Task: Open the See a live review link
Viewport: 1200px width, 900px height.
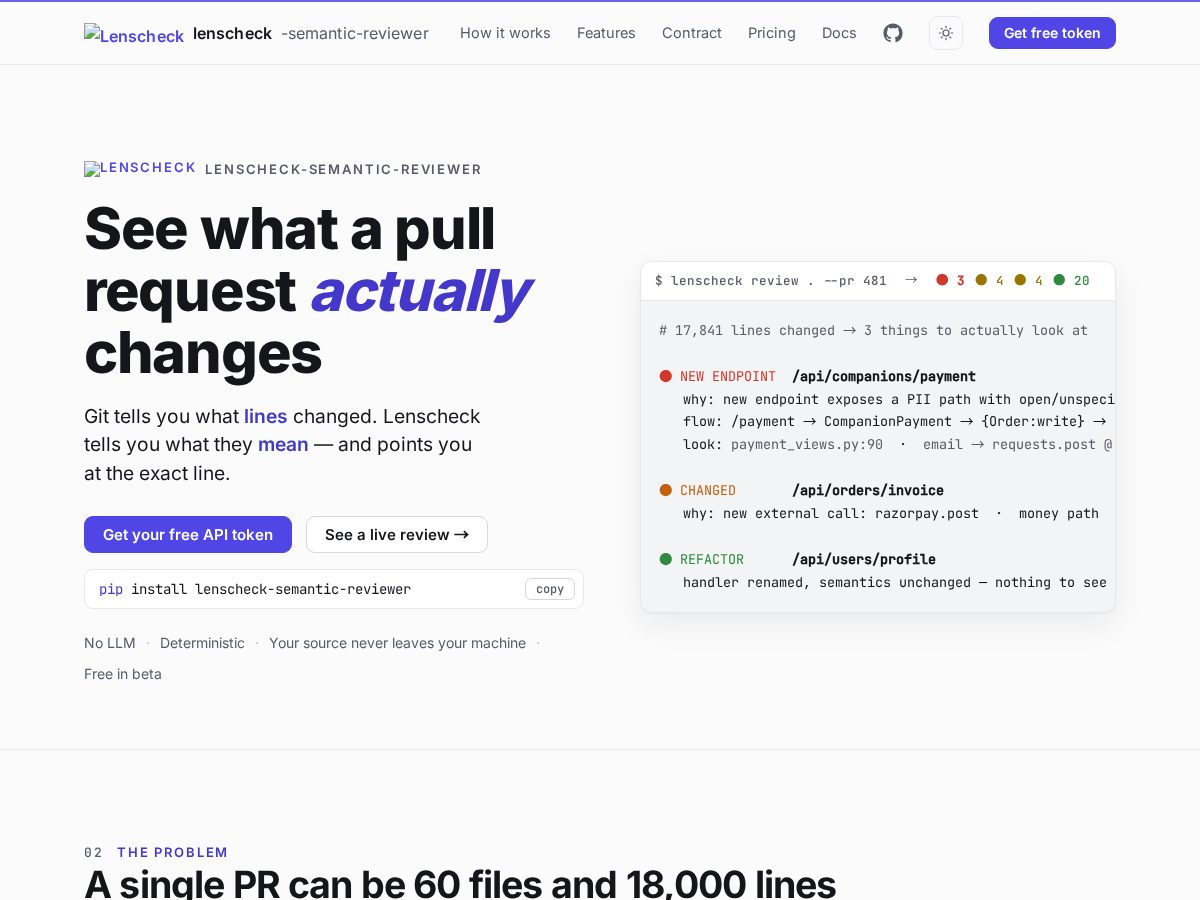Action: pyautogui.click(x=397, y=535)
